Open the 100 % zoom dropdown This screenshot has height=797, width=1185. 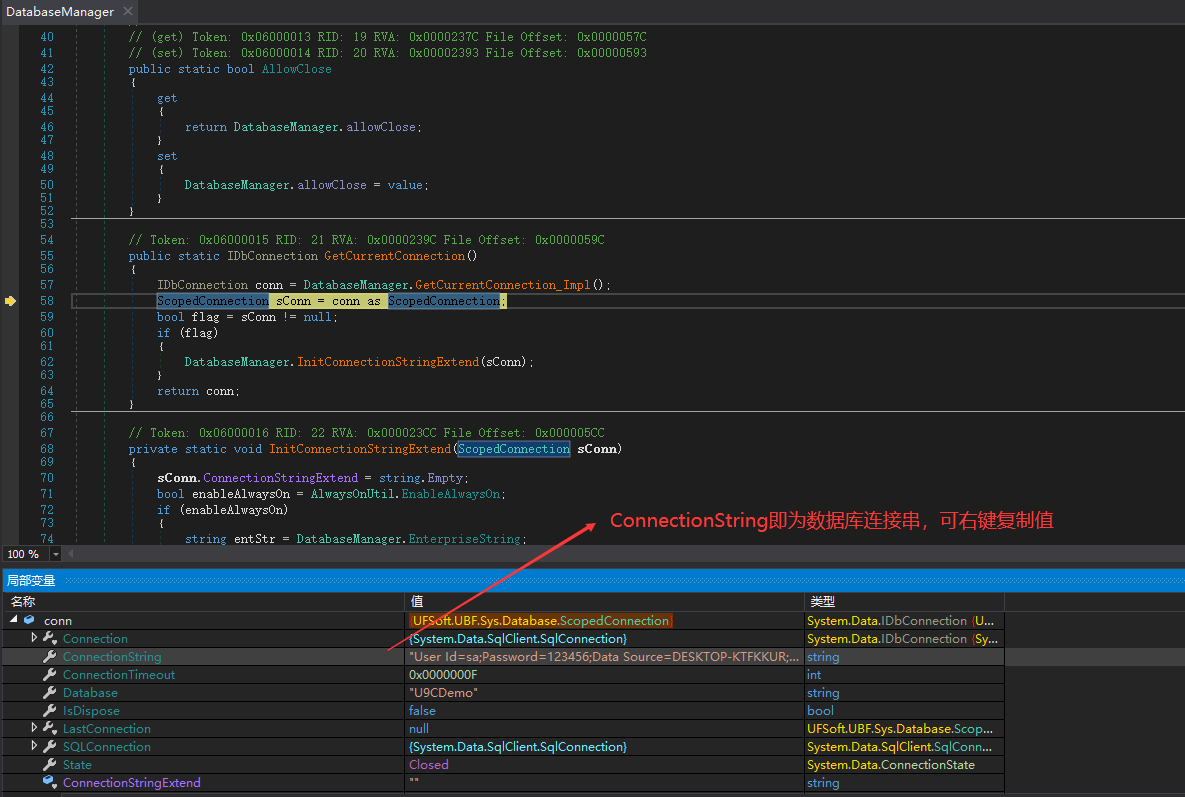pyautogui.click(x=55, y=554)
